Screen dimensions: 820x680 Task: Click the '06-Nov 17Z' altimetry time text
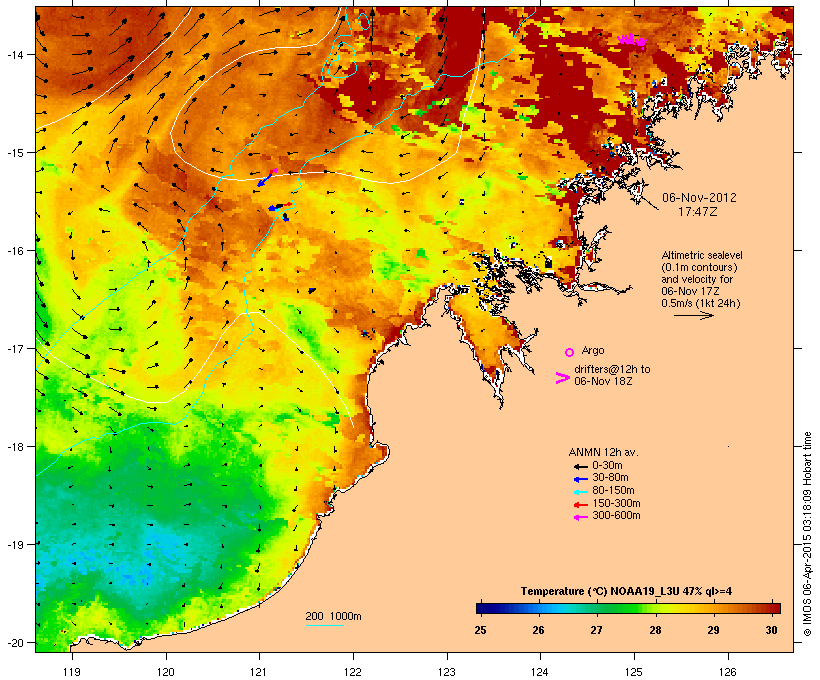[x=690, y=291]
